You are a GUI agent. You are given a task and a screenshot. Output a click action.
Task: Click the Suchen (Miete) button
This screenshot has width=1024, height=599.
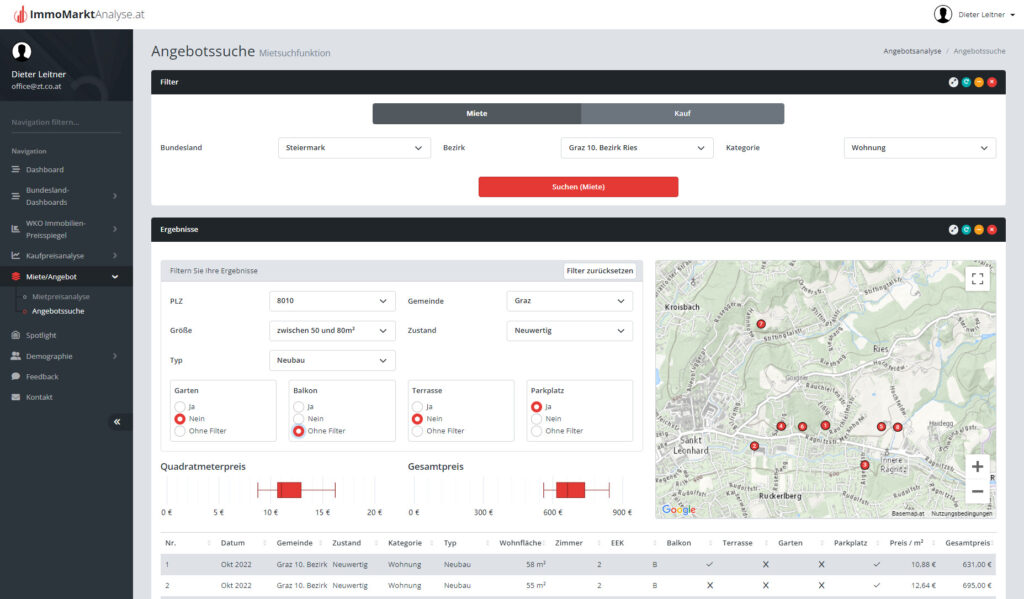coord(578,187)
